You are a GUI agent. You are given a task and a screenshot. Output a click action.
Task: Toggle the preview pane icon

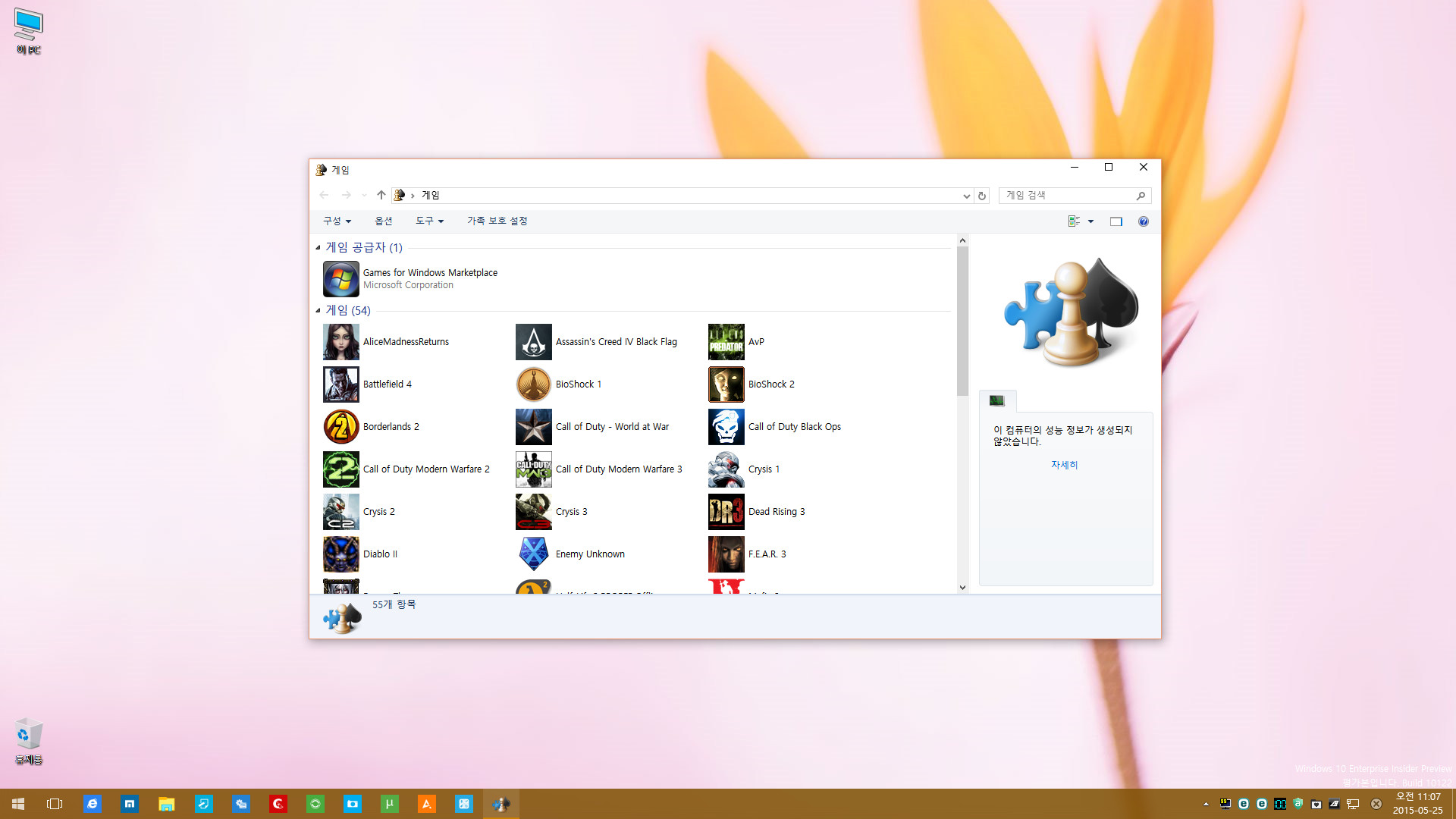coord(1116,221)
